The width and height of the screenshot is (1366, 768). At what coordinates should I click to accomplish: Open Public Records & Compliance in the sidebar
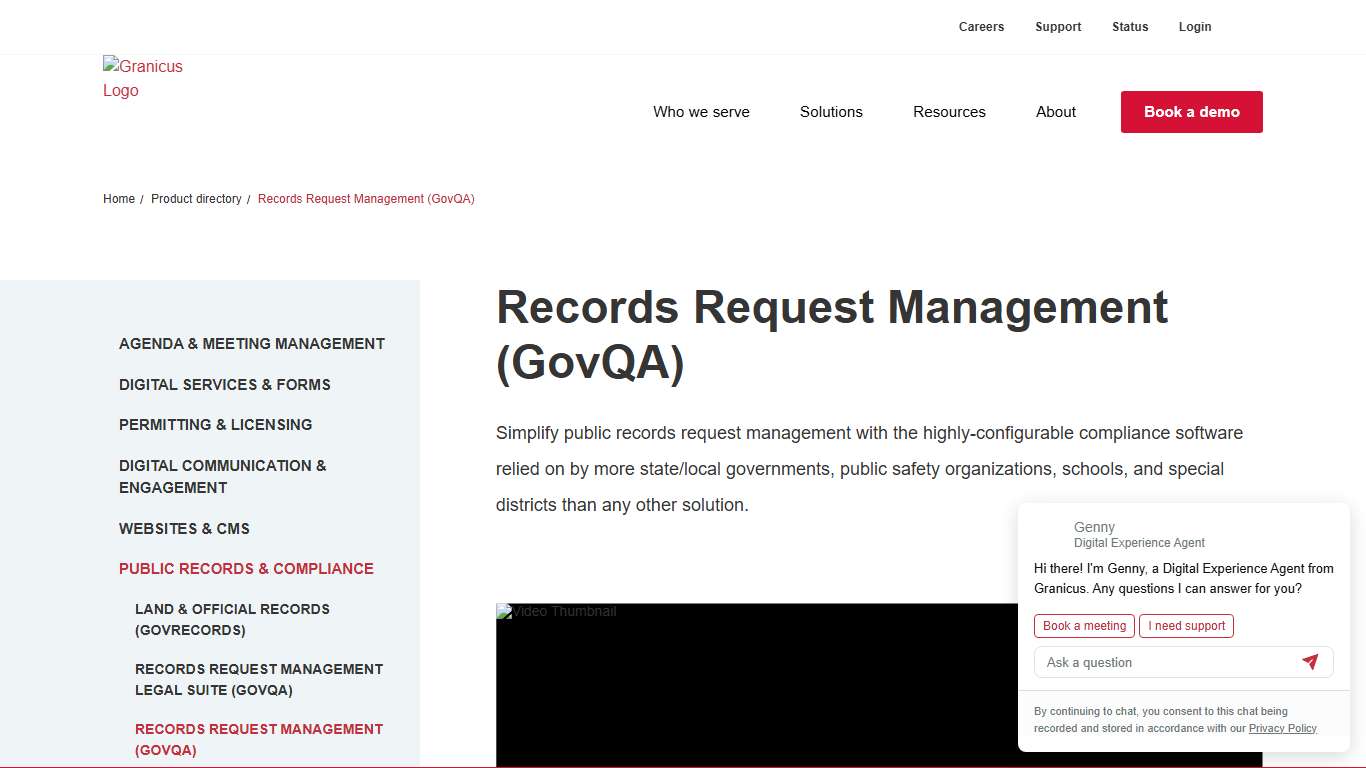tap(246, 568)
